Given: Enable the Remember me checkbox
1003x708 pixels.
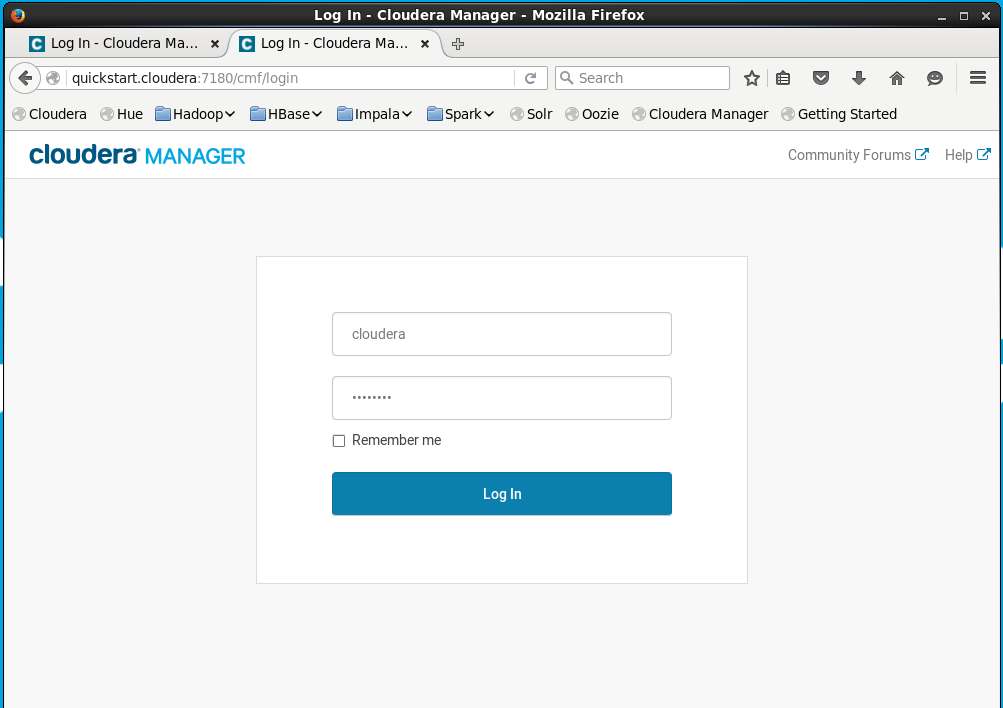Looking at the screenshot, I should [338, 440].
